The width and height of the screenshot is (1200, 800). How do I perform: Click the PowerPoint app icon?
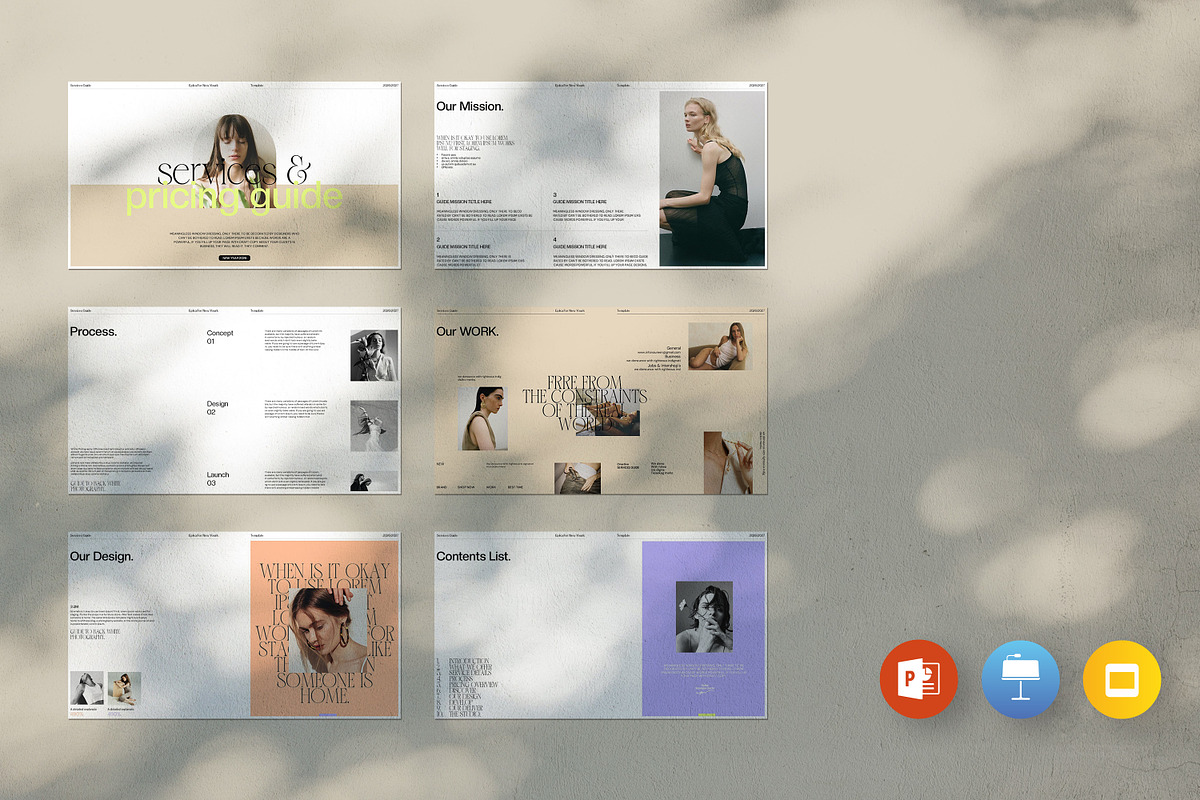coord(919,680)
